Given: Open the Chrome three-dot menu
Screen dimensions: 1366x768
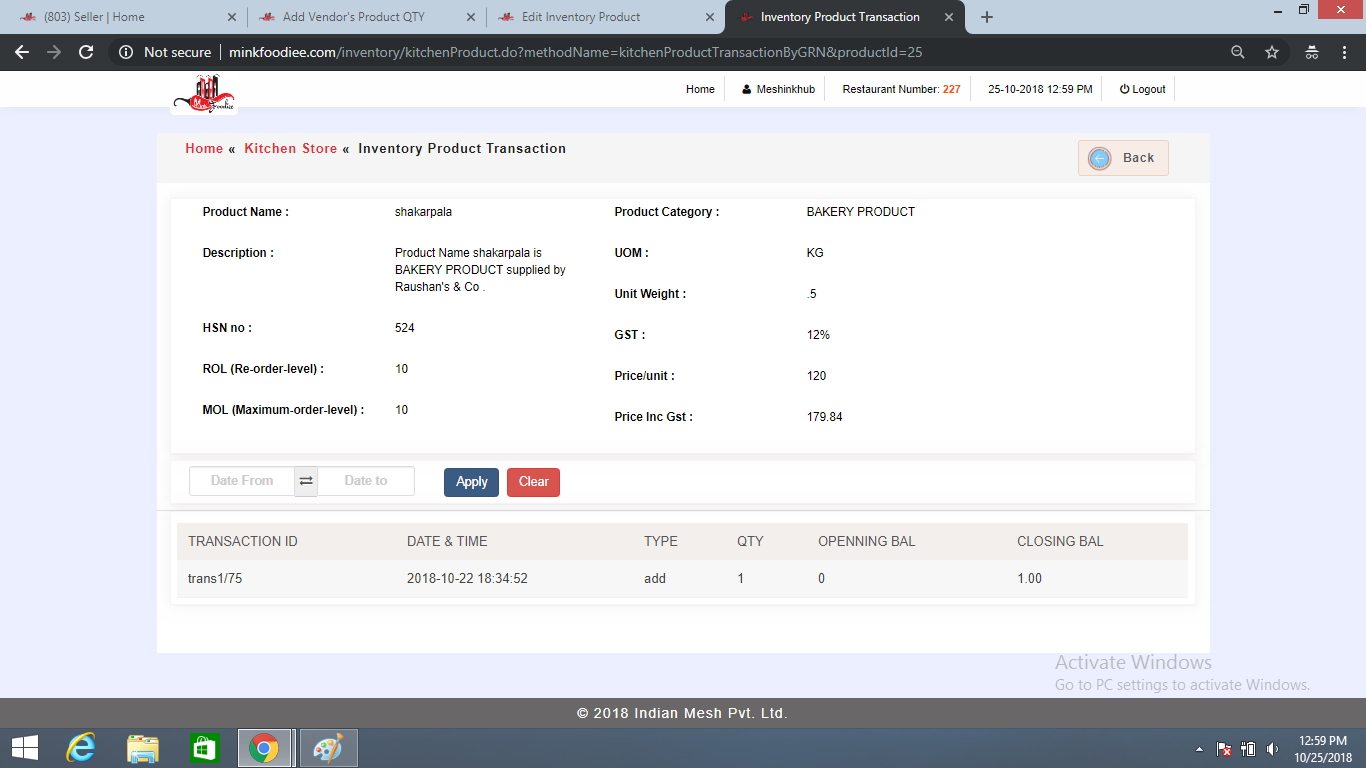Looking at the screenshot, I should [1345, 52].
